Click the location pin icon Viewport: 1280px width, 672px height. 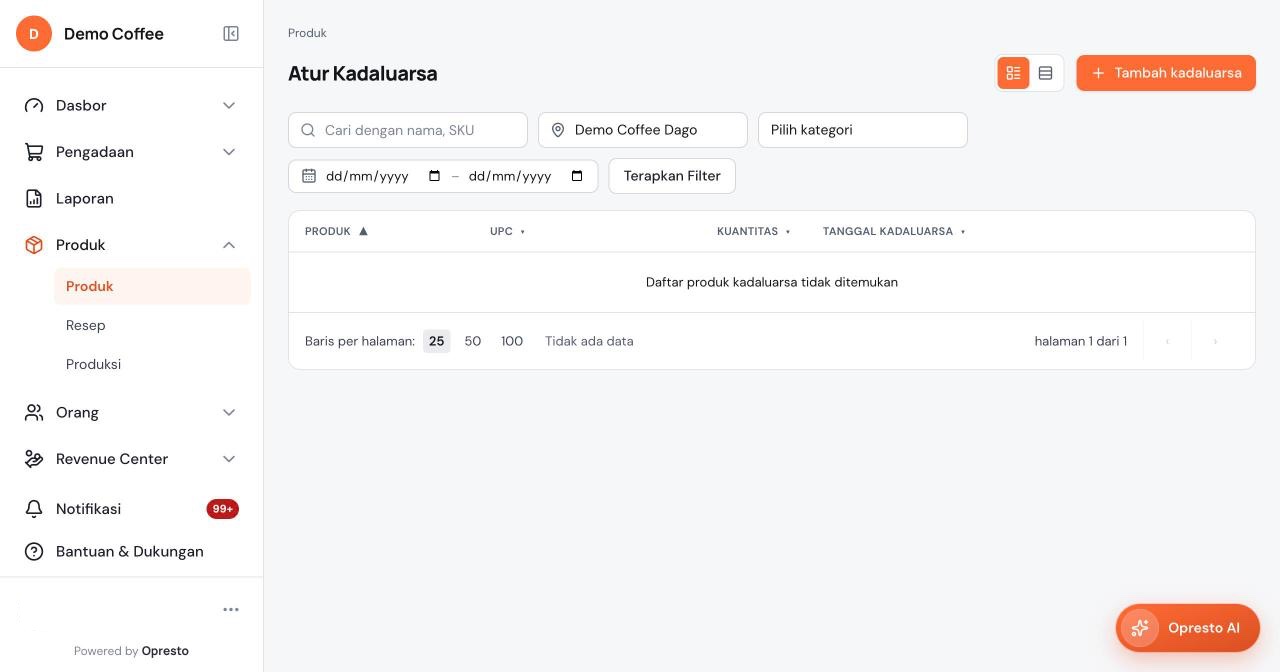pos(558,130)
